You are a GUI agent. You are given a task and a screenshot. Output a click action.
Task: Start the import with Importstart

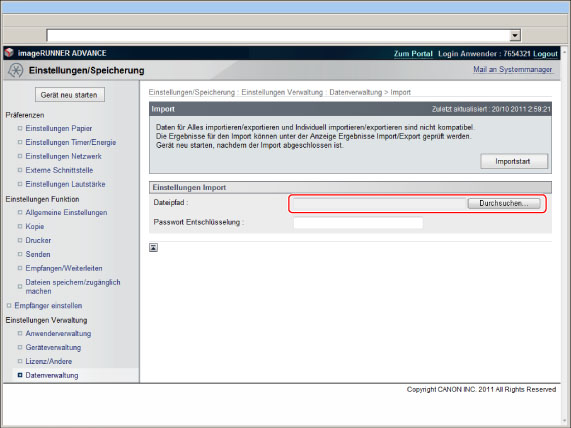[514, 161]
